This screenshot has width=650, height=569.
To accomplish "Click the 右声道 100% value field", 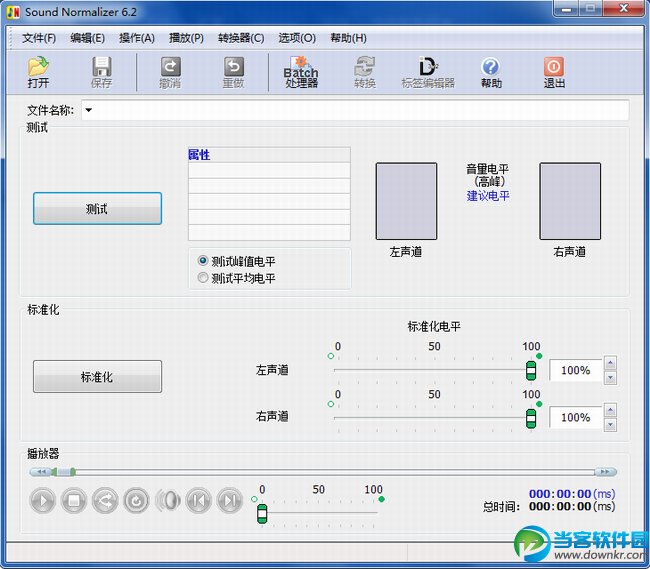I will click(575, 417).
